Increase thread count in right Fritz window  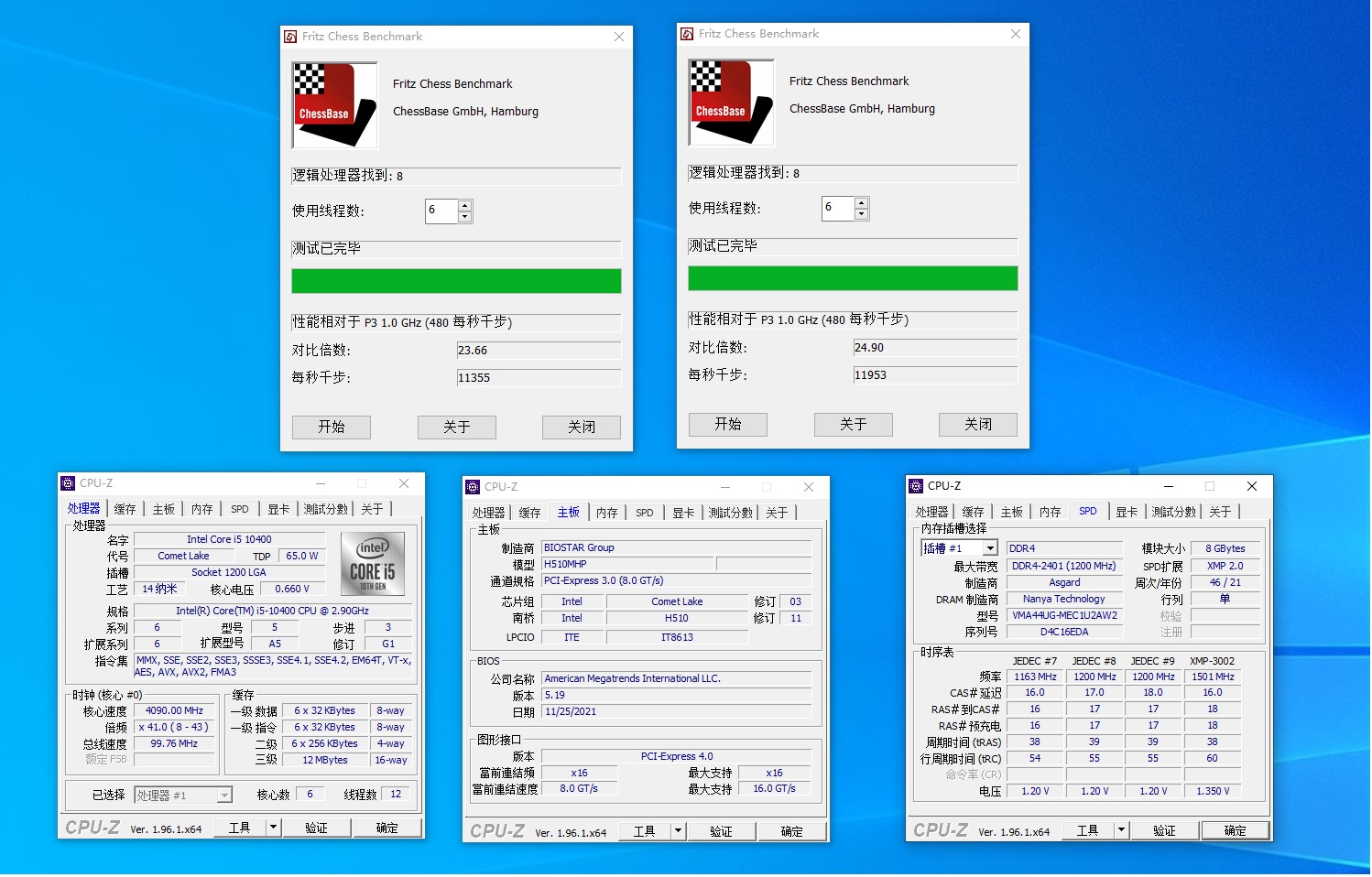coord(861,203)
